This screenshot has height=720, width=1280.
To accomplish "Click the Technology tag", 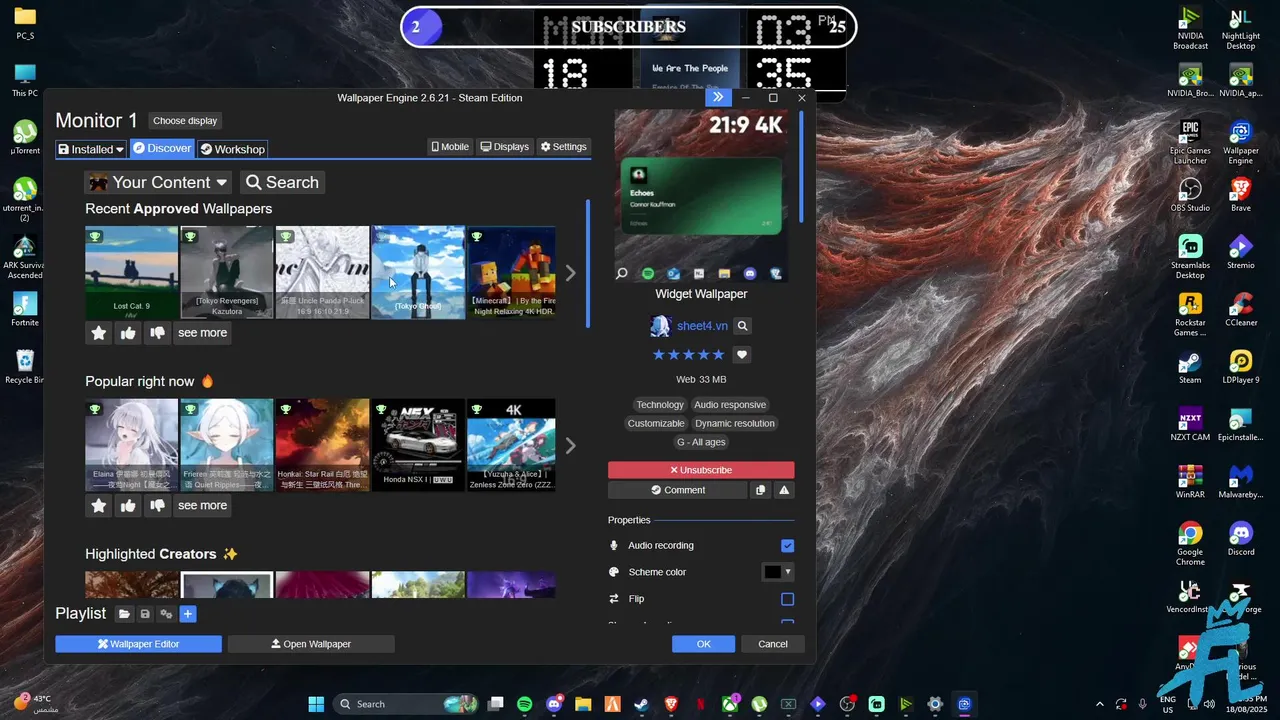I will click(x=660, y=405).
